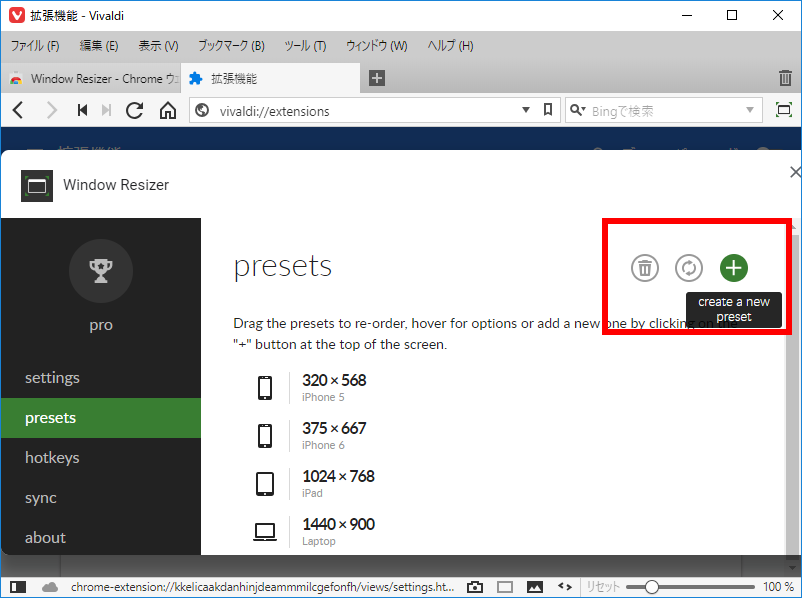The height and width of the screenshot is (598, 802).
Task: Click the forward navigation arrow
Action: point(52,110)
